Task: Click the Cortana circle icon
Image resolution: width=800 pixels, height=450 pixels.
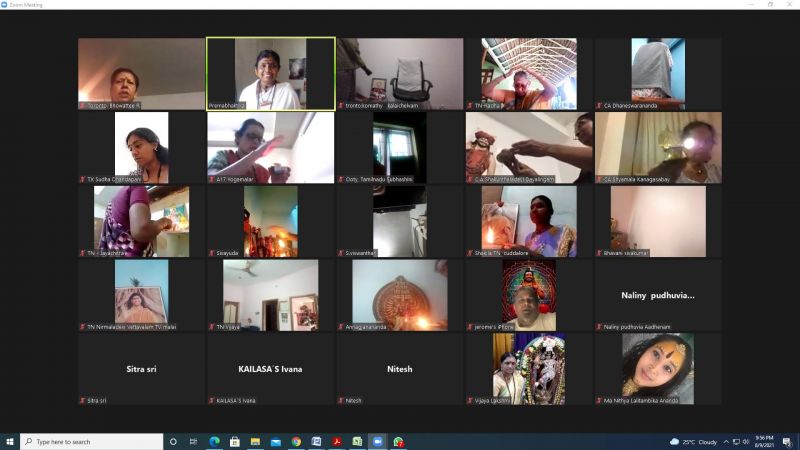Action: [173, 441]
